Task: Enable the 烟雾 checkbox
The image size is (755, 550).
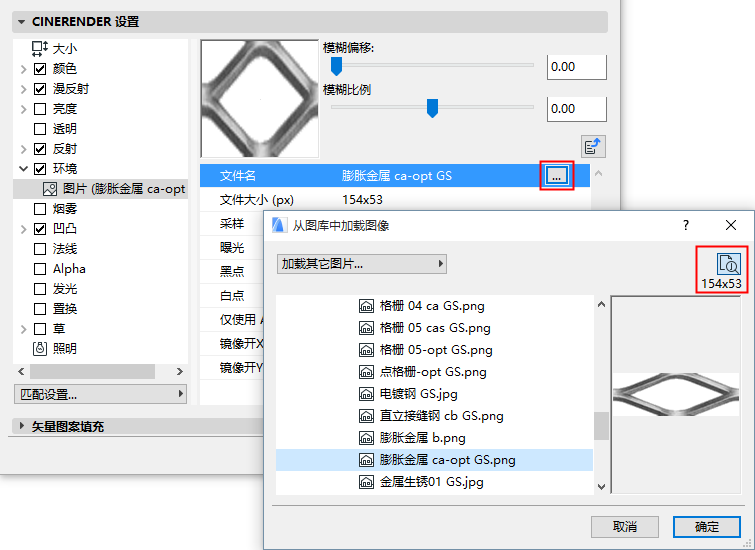Action: tap(40, 209)
